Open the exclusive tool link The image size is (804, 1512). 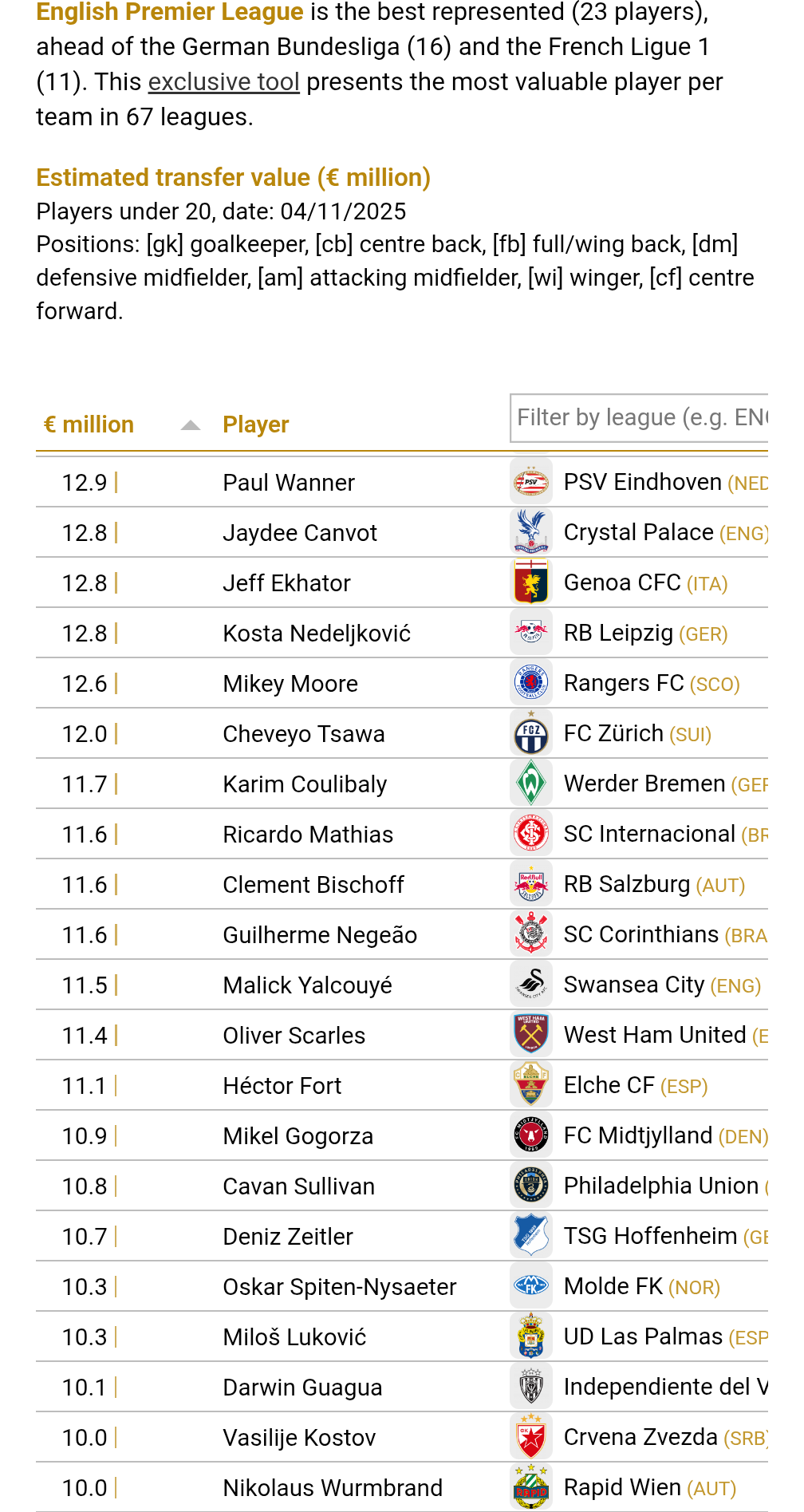point(223,82)
